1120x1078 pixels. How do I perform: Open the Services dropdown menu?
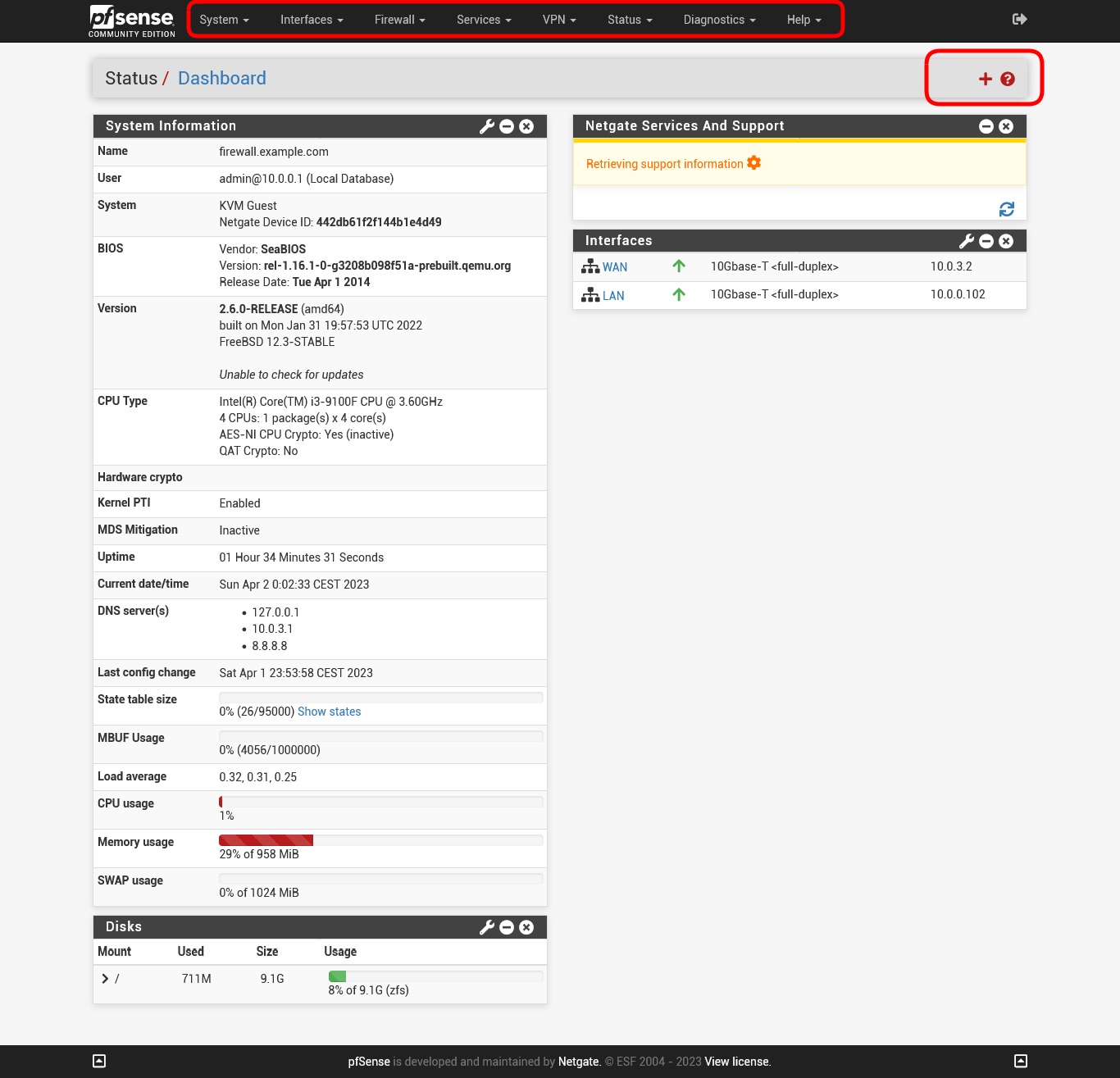click(x=484, y=20)
